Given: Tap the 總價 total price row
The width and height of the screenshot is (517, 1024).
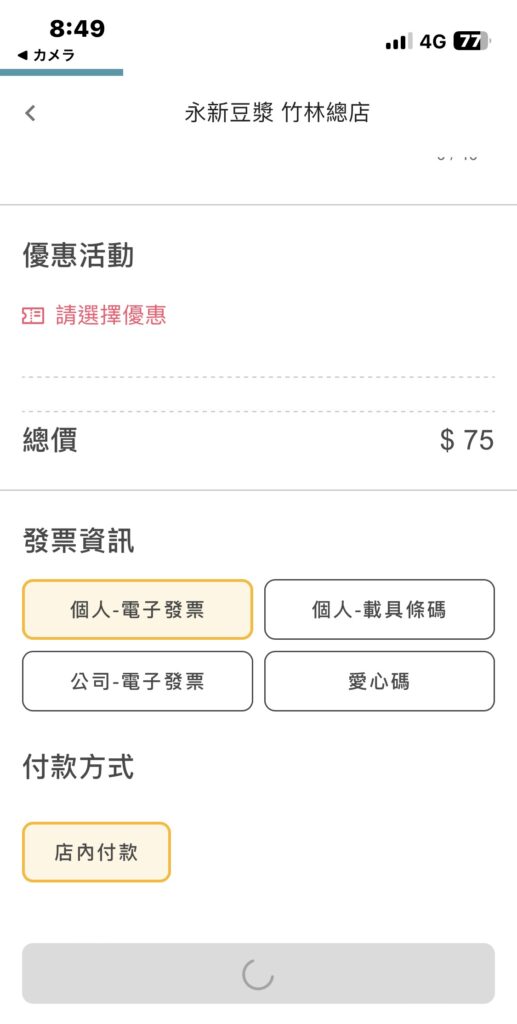Looking at the screenshot, I should click(258, 440).
